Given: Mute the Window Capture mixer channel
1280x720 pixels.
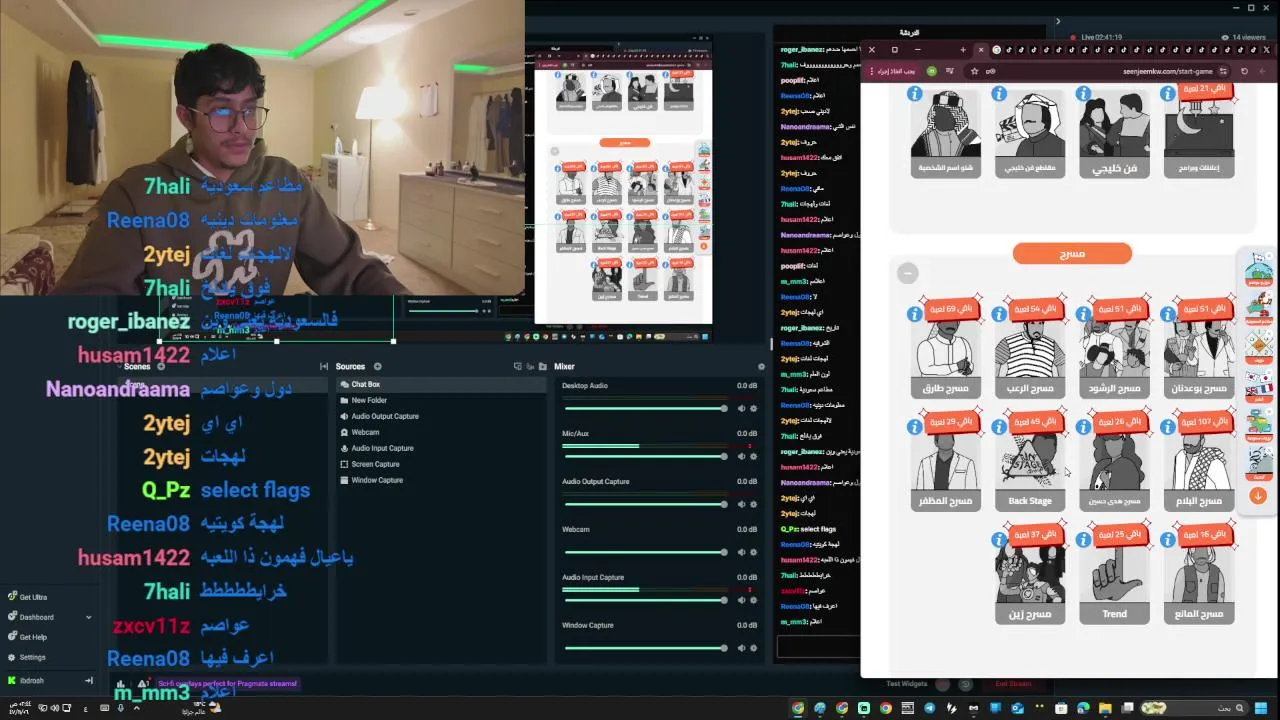Looking at the screenshot, I should coord(741,648).
